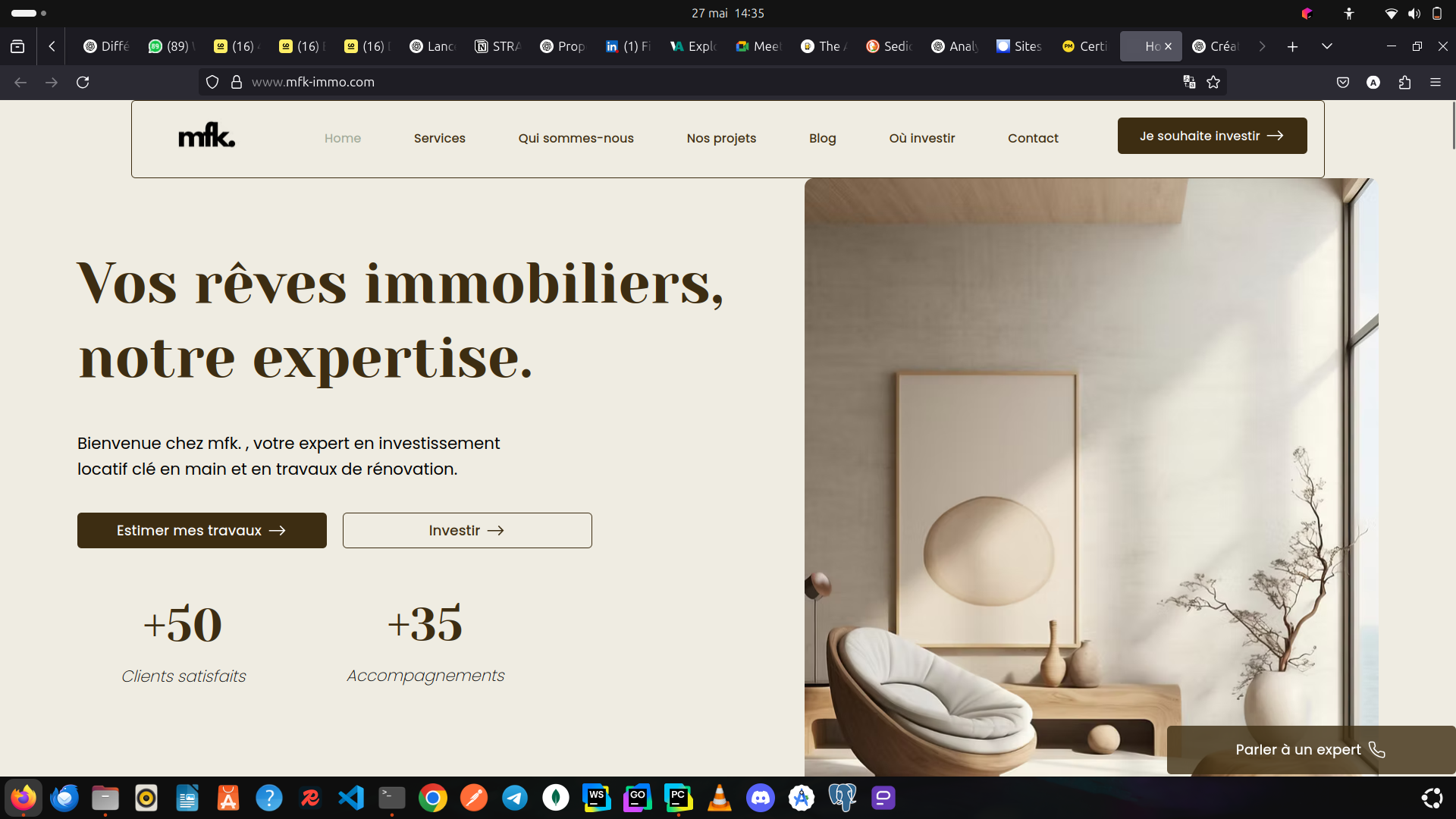Expand the list all tabs chevron
The height and width of the screenshot is (819, 1456).
click(x=1327, y=46)
